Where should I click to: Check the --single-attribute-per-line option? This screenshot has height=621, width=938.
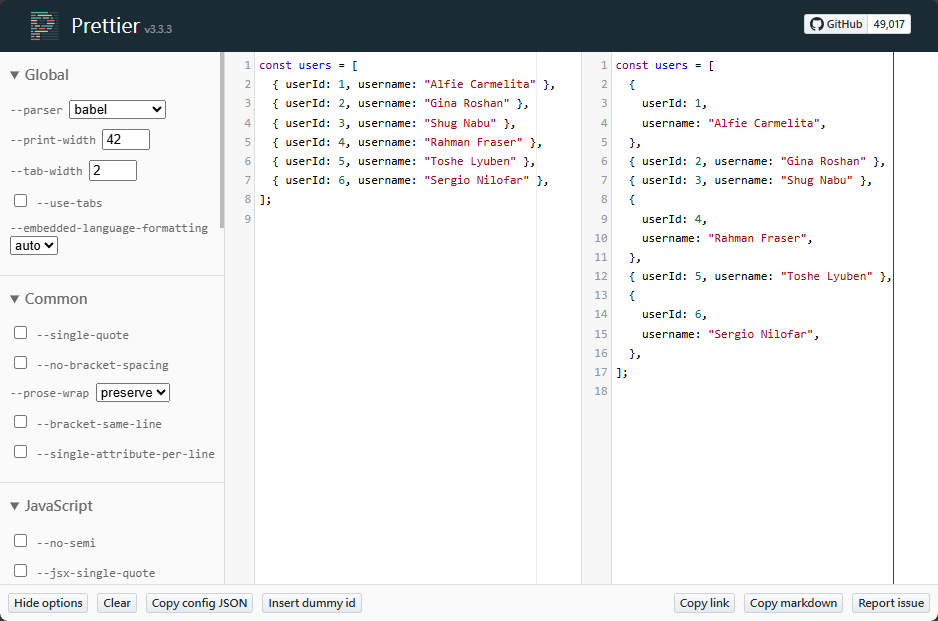click(x=20, y=451)
